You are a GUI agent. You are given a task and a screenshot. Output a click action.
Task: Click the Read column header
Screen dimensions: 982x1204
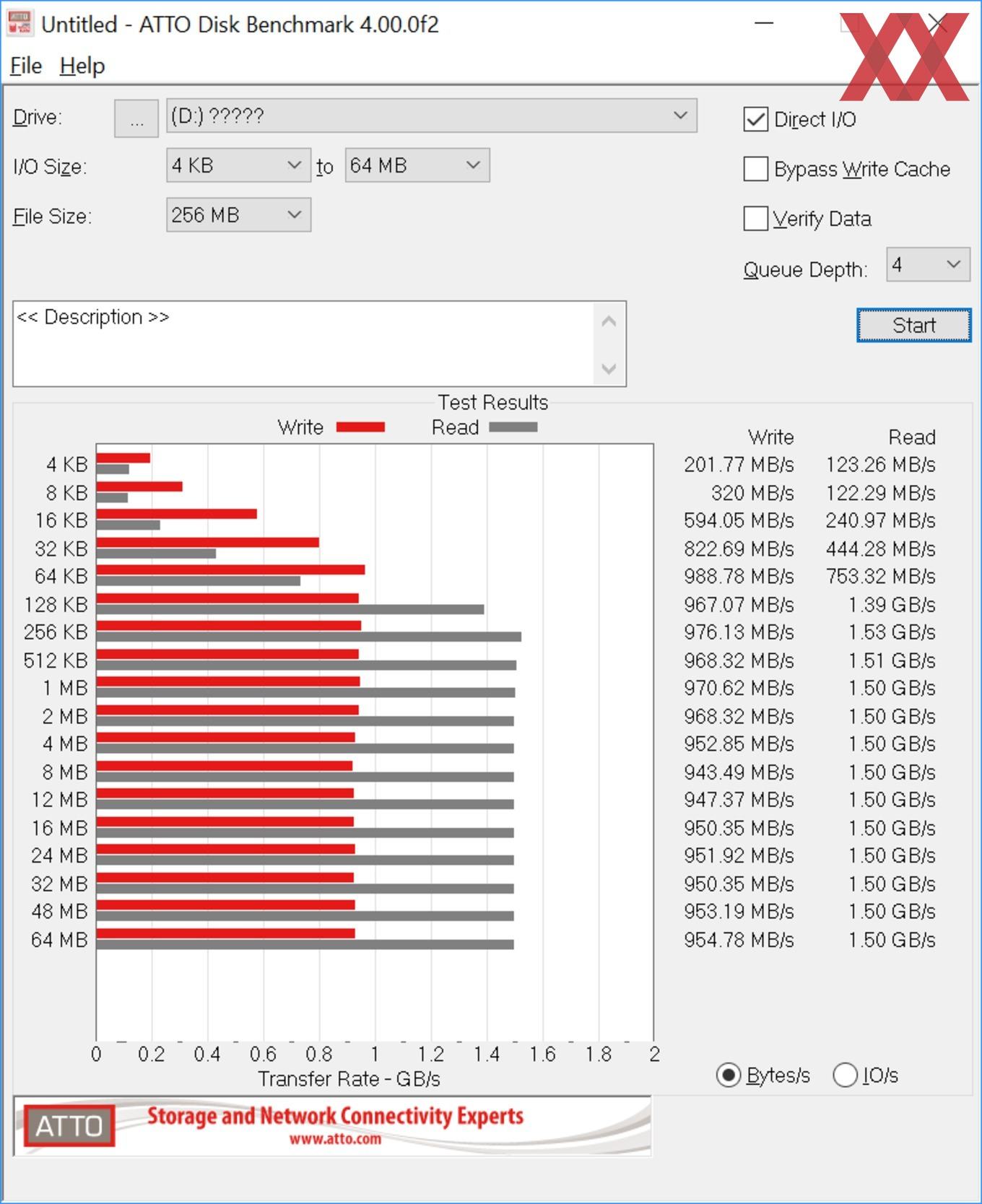click(912, 437)
